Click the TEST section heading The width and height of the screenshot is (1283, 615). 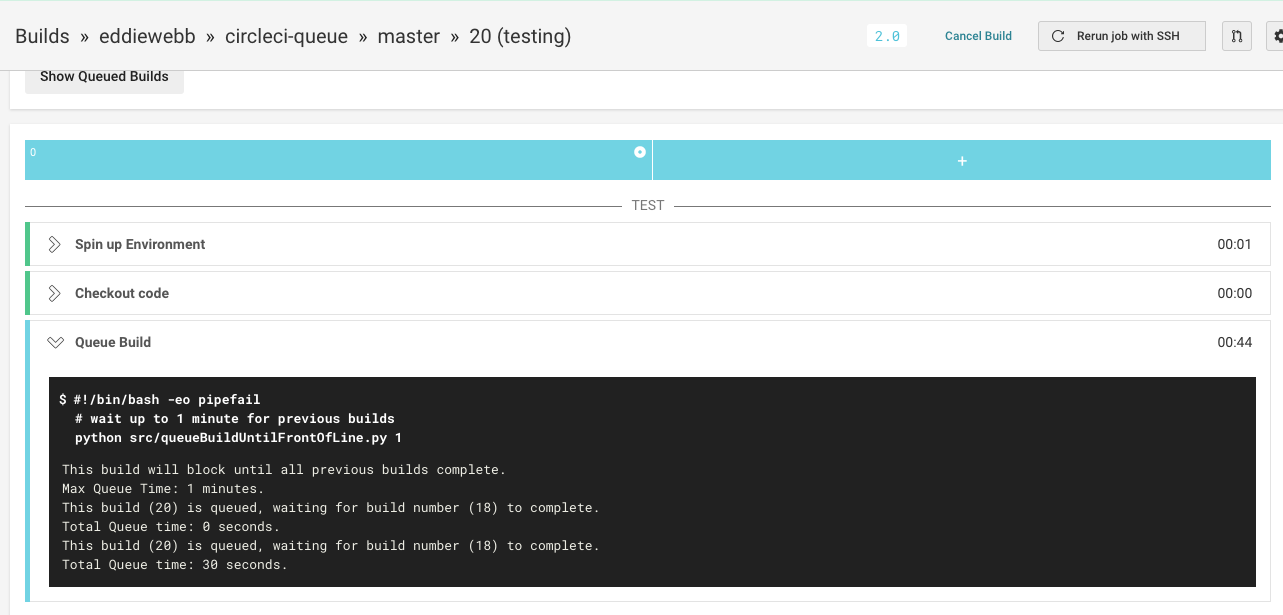[x=648, y=205]
